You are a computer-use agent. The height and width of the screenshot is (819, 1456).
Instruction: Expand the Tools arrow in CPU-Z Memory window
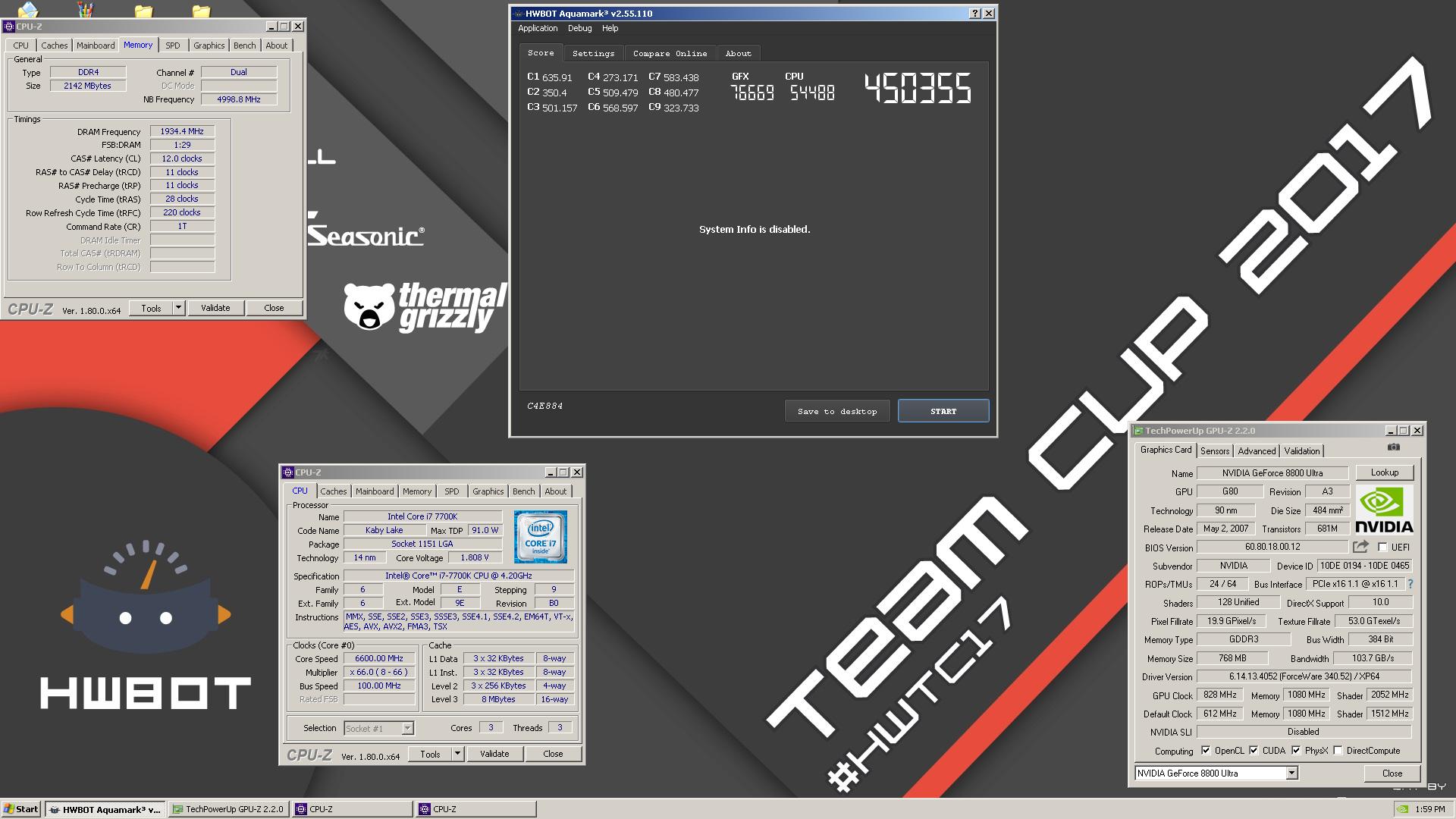(x=178, y=308)
